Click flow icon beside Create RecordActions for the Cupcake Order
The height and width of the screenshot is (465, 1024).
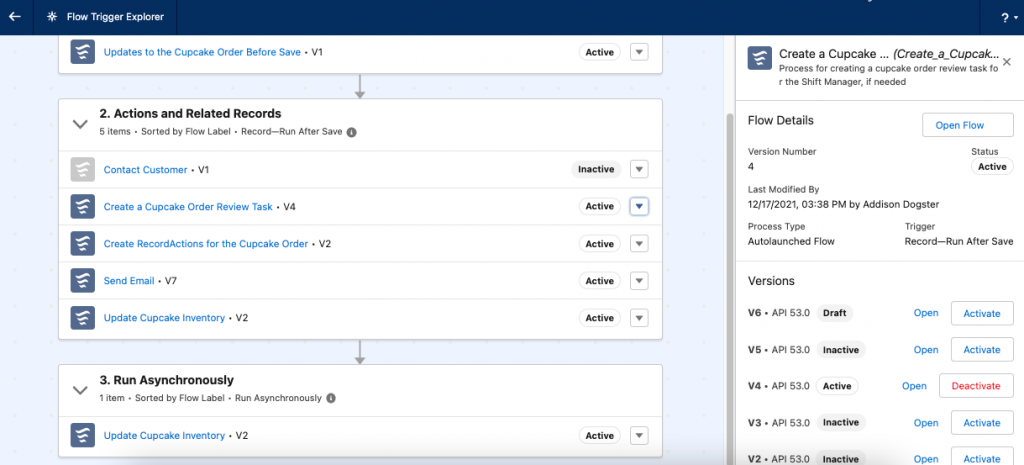click(82, 244)
